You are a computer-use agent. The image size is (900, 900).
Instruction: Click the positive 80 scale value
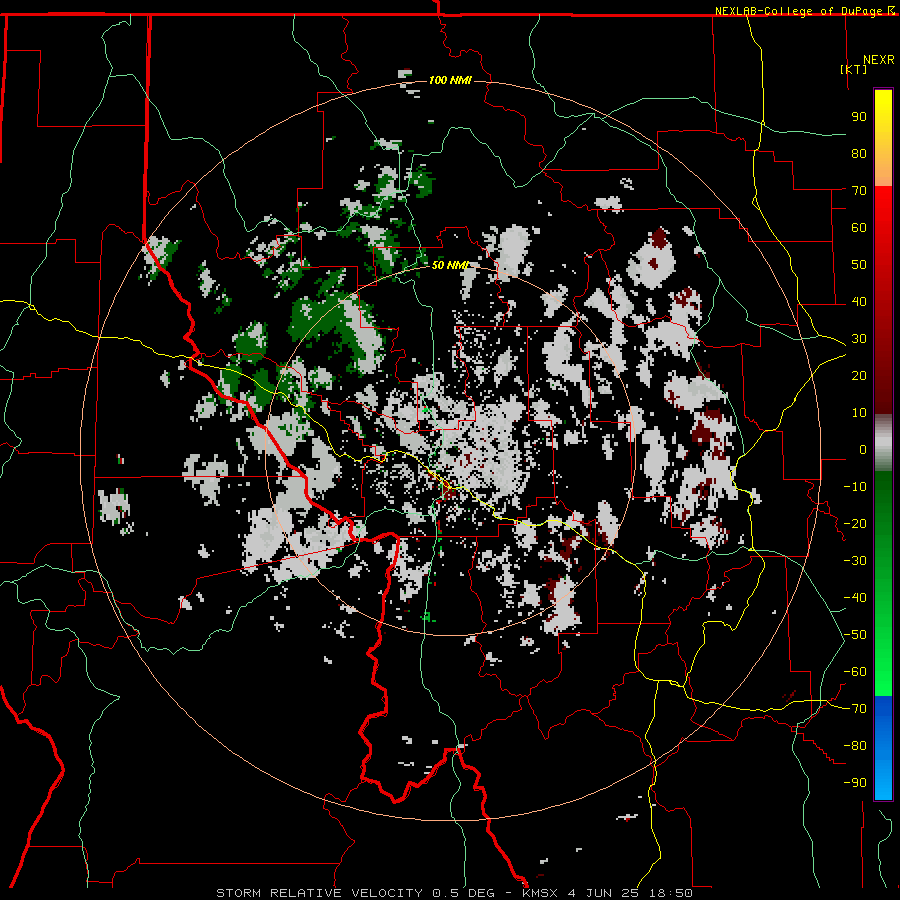coord(859,153)
